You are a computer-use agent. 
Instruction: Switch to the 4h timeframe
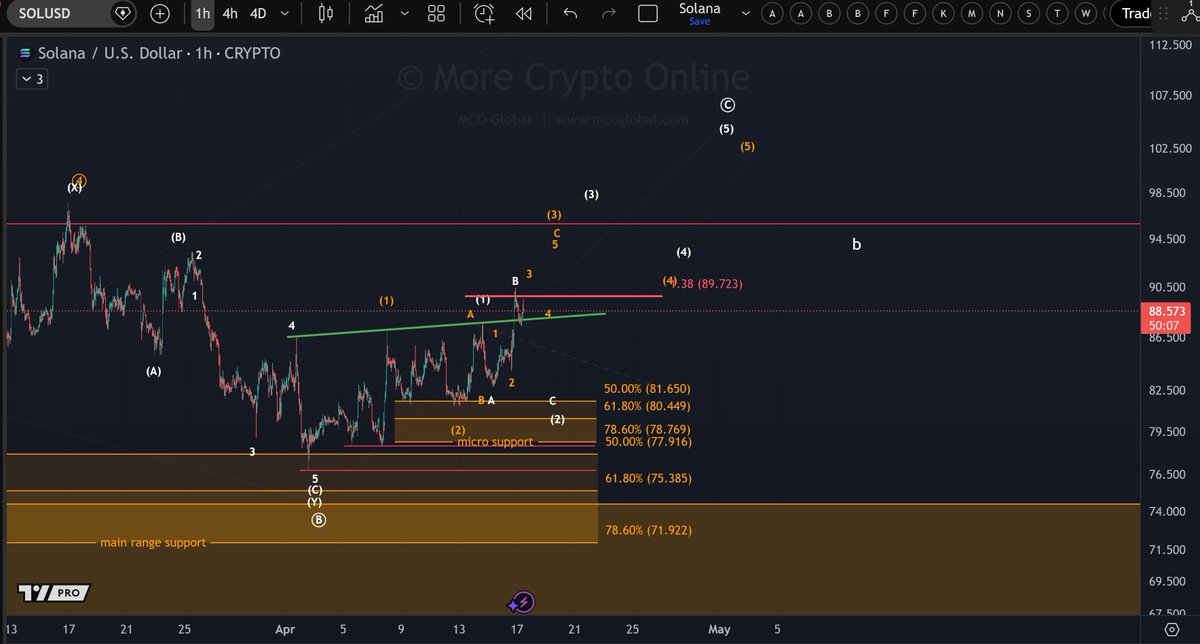[230, 14]
